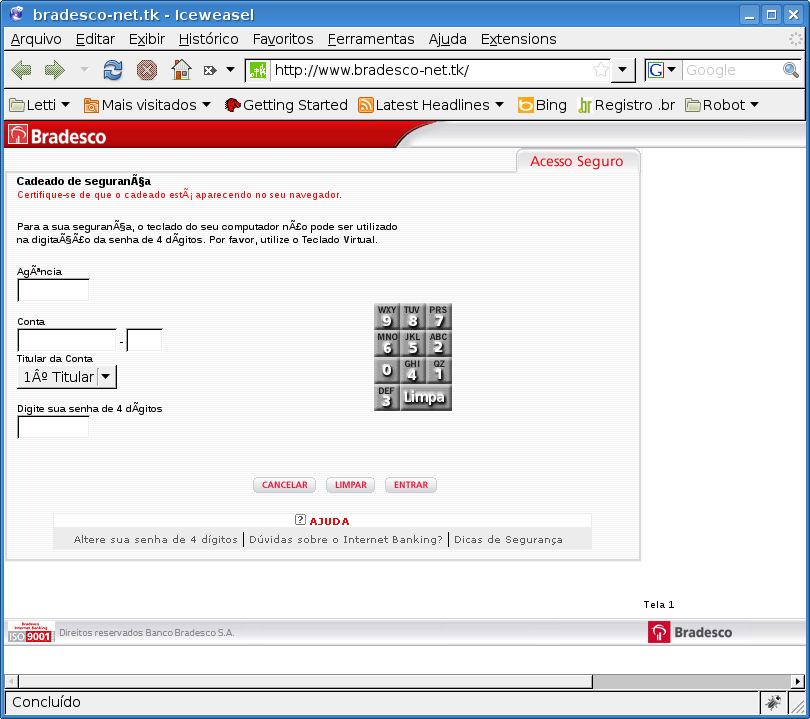Viewport: 810px width, 719px height.
Task: Reload the current page
Action: [113, 70]
